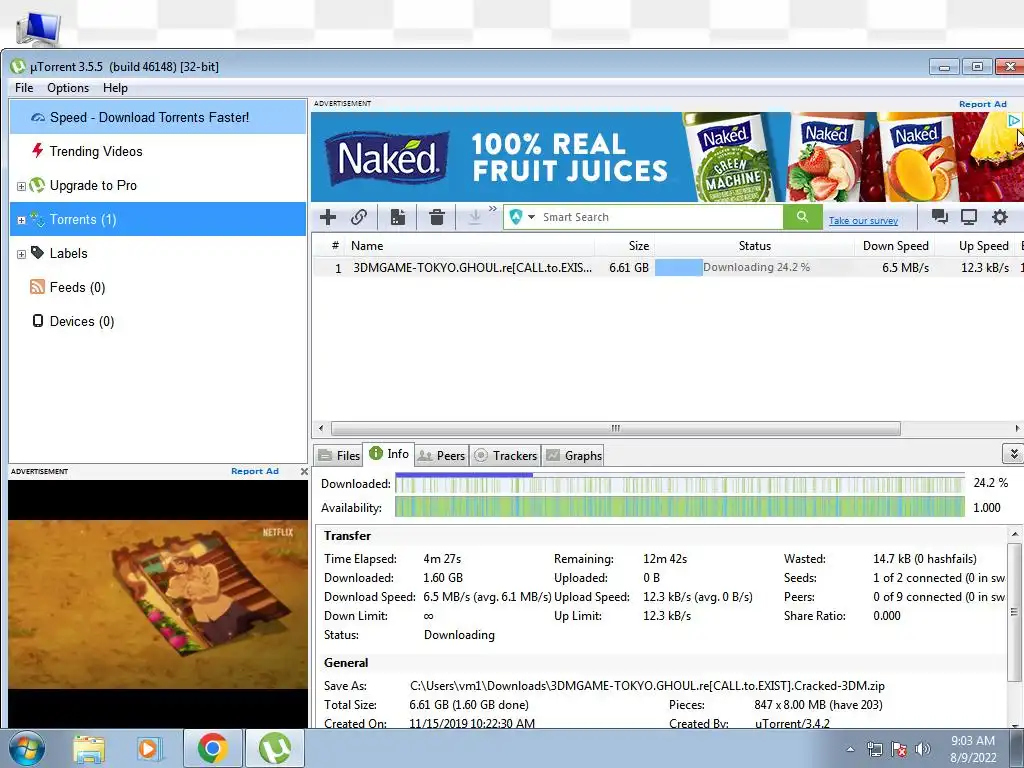Click Report Ad above the banner ad

[x=982, y=104]
